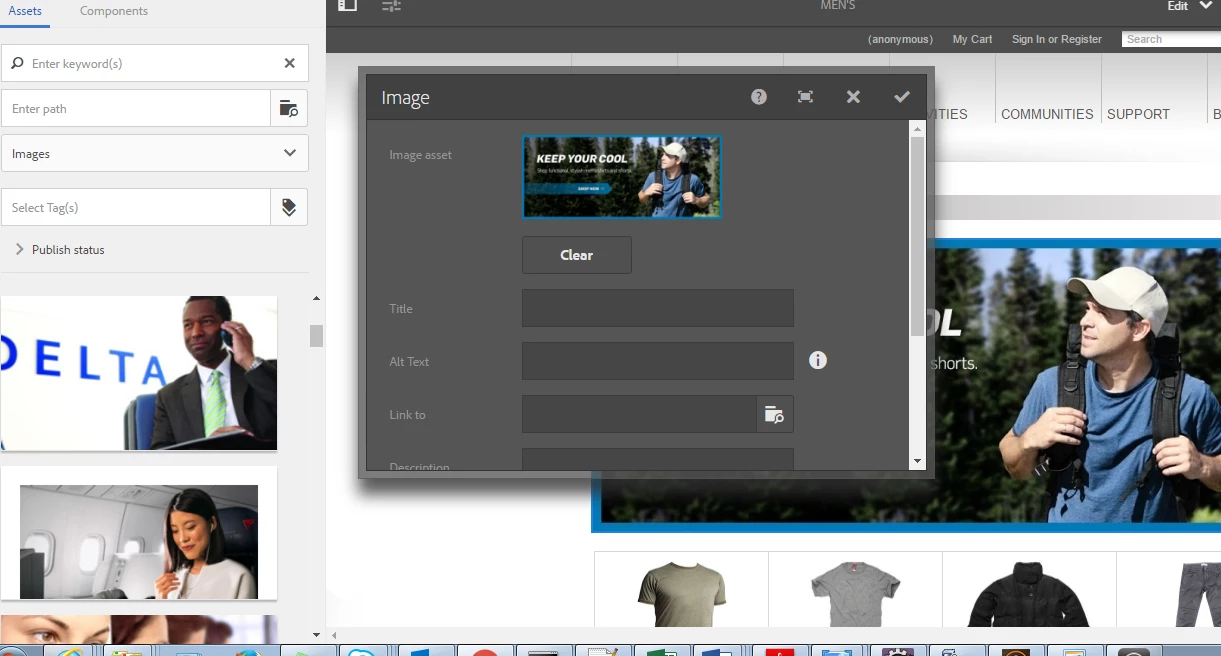Open page properties sliders icon in top bar
The image size is (1221, 656).
392,6
